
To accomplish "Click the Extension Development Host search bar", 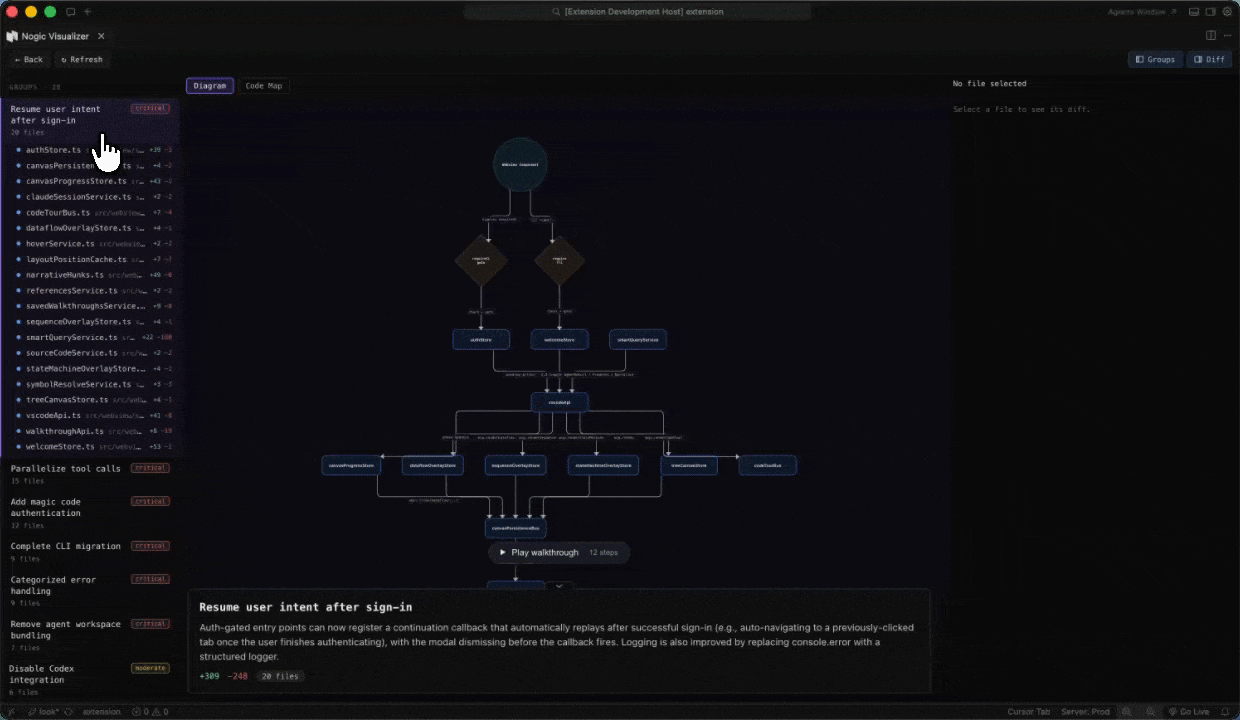I will coord(638,12).
